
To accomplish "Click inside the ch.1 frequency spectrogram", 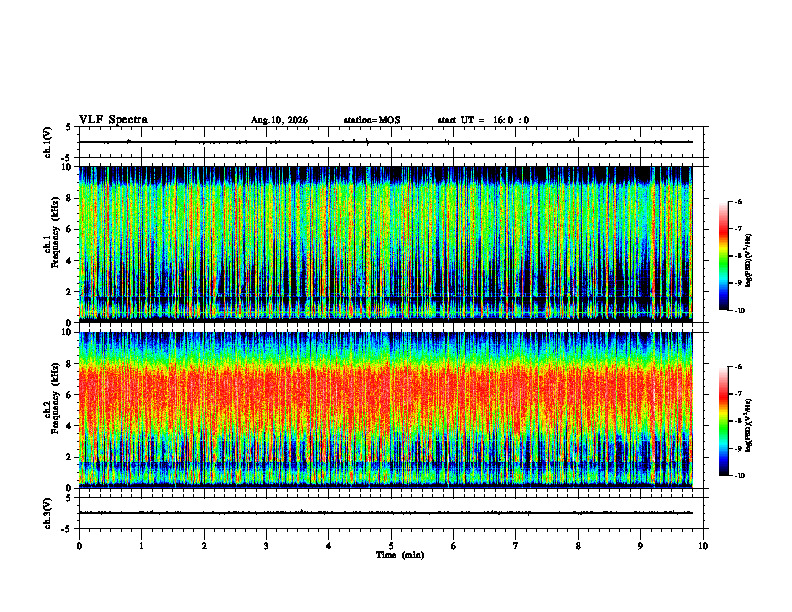I will (385, 244).
